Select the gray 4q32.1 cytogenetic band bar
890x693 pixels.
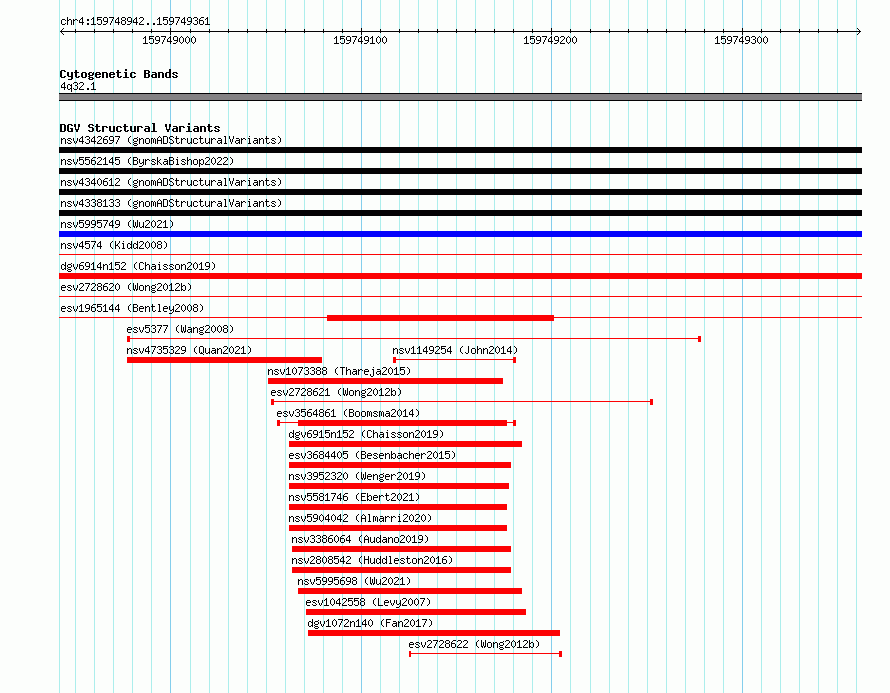460,97
